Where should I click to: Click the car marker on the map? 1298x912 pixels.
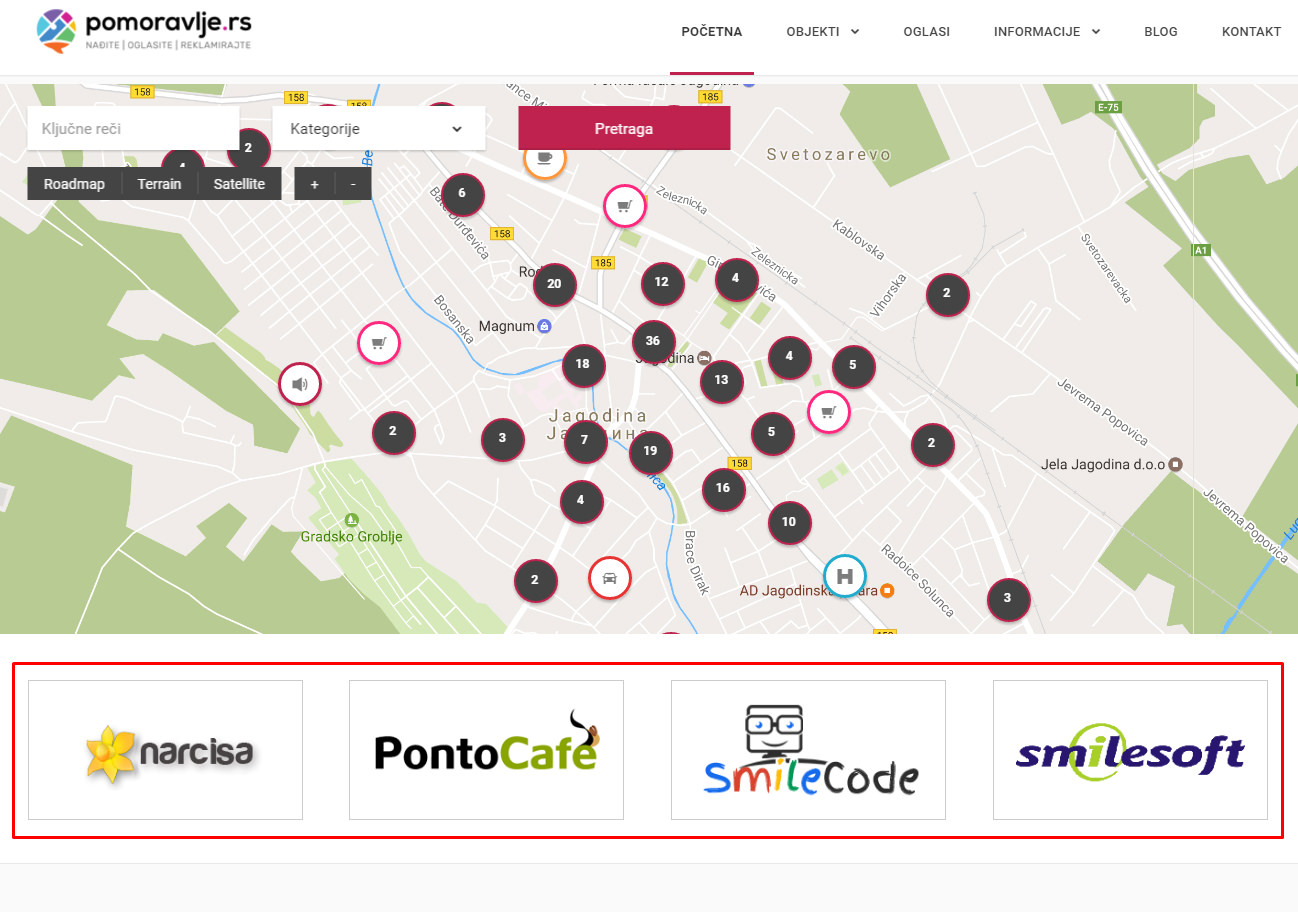(610, 577)
